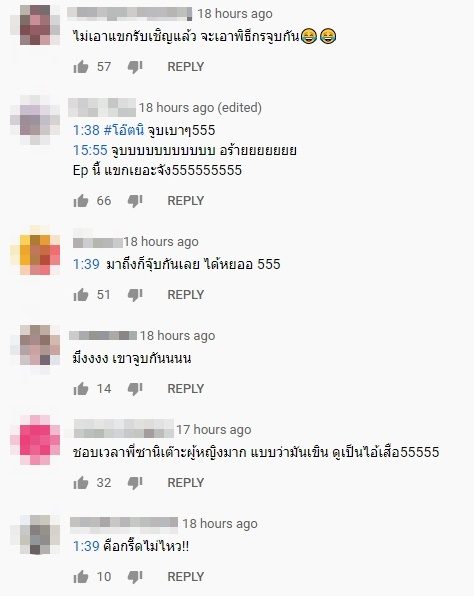
Task: Reply to the comment with 57 likes
Action: 186,67
